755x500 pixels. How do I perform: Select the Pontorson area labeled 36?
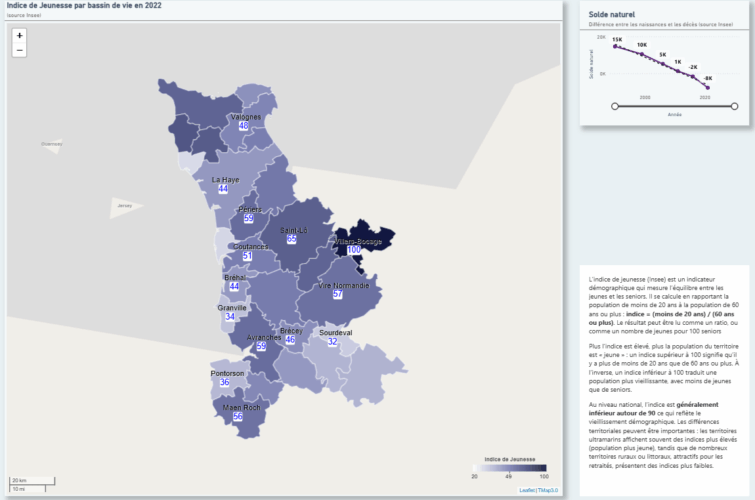[x=225, y=381]
